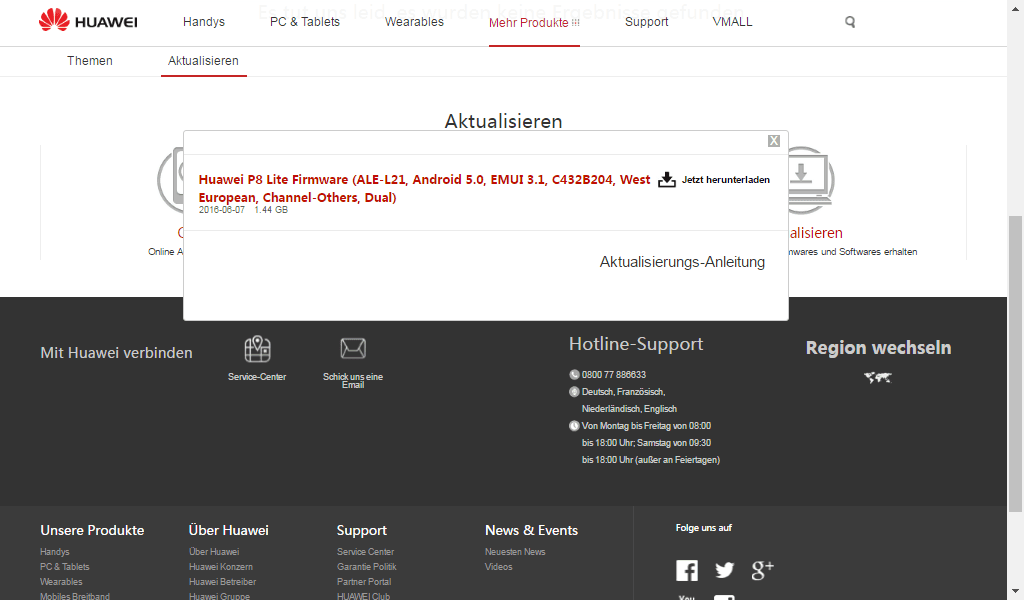This screenshot has width=1024, height=600.
Task: Click the Service-Center label
Action: [257, 377]
